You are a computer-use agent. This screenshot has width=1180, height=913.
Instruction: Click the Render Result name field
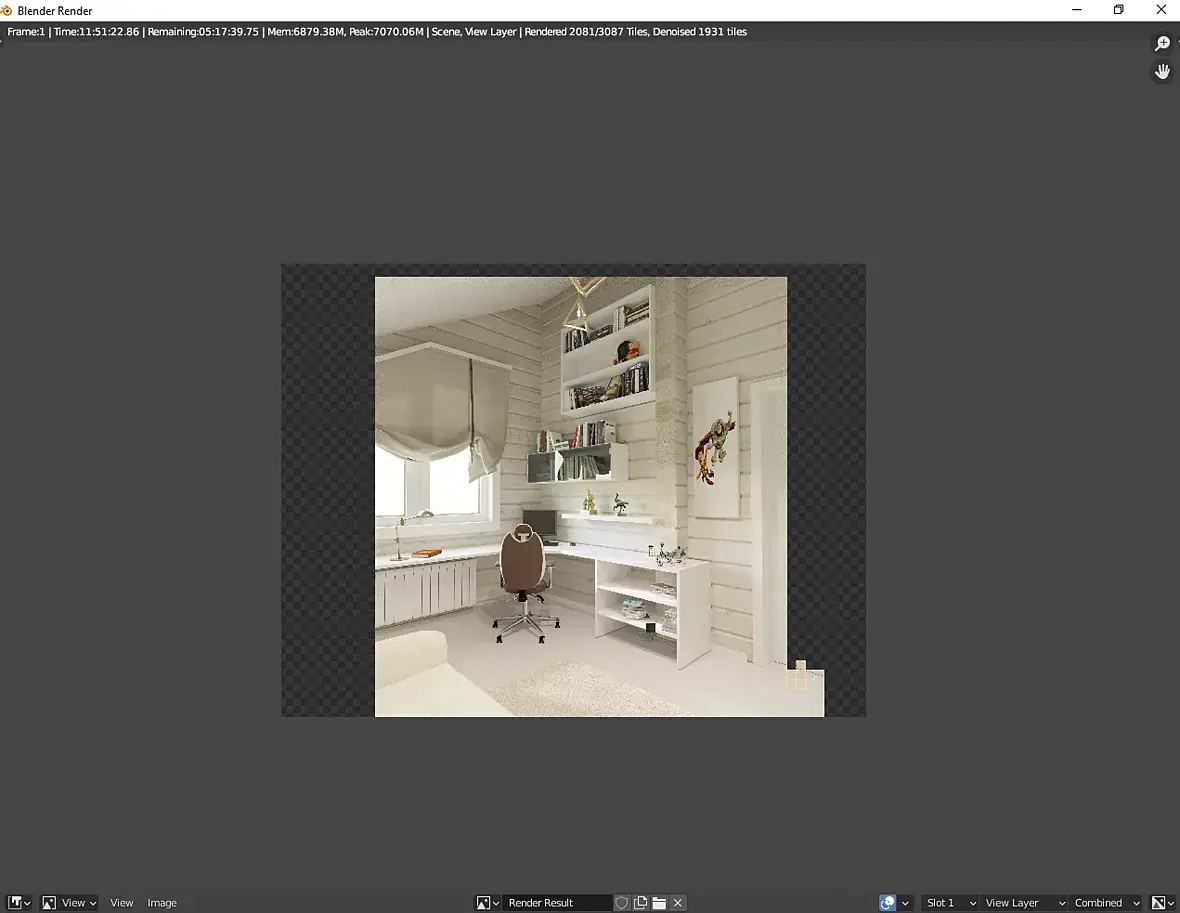pyautogui.click(x=556, y=903)
